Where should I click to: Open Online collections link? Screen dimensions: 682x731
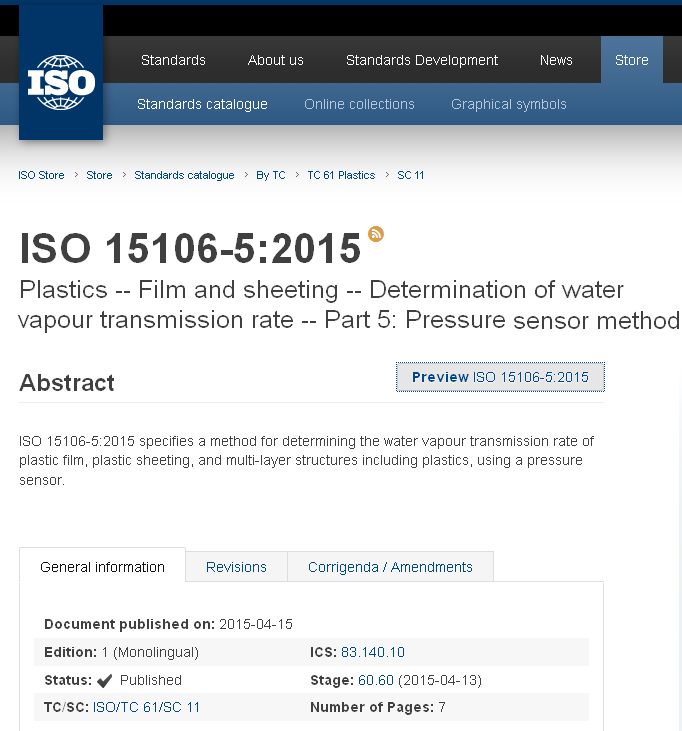click(x=359, y=104)
